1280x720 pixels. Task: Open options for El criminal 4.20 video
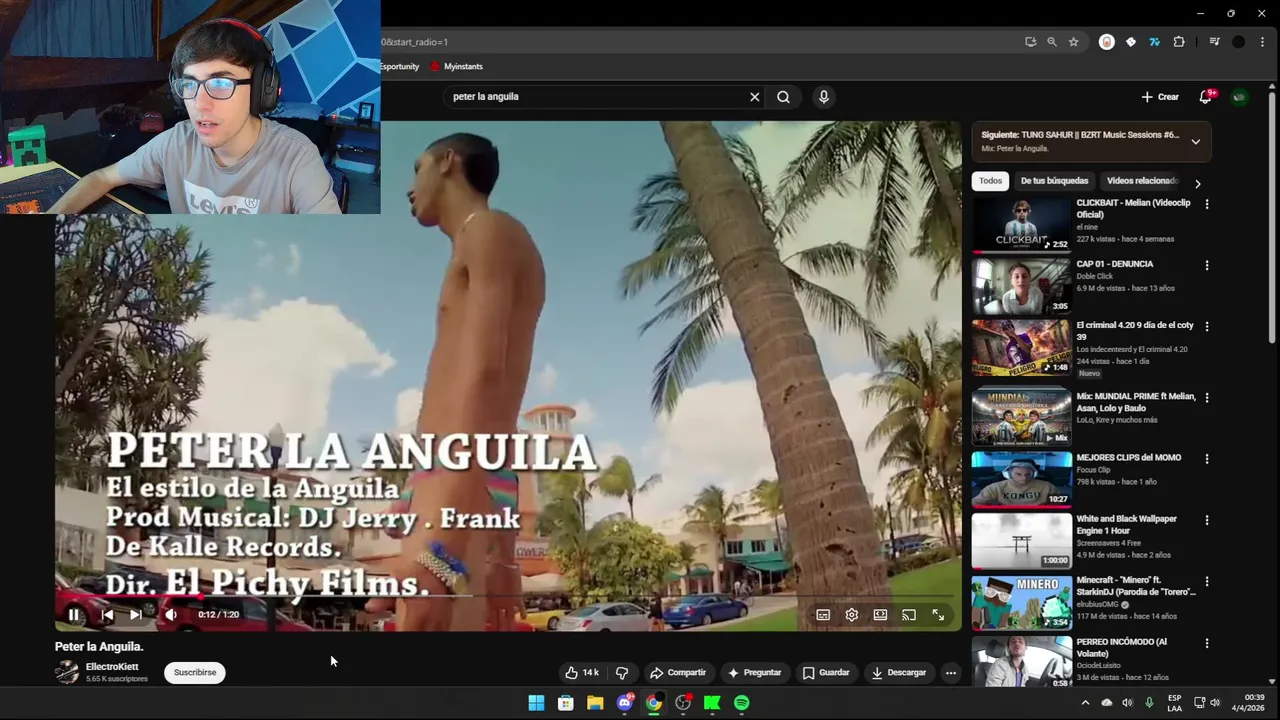pyautogui.click(x=1207, y=327)
